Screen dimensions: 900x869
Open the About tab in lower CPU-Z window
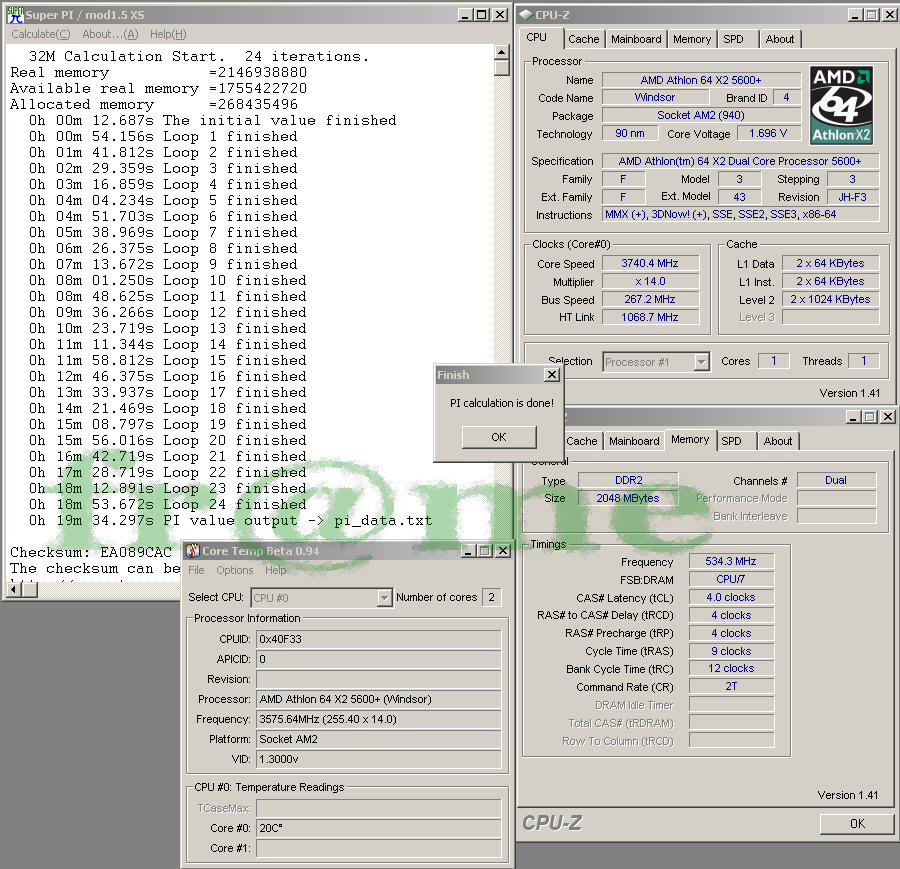tap(778, 441)
